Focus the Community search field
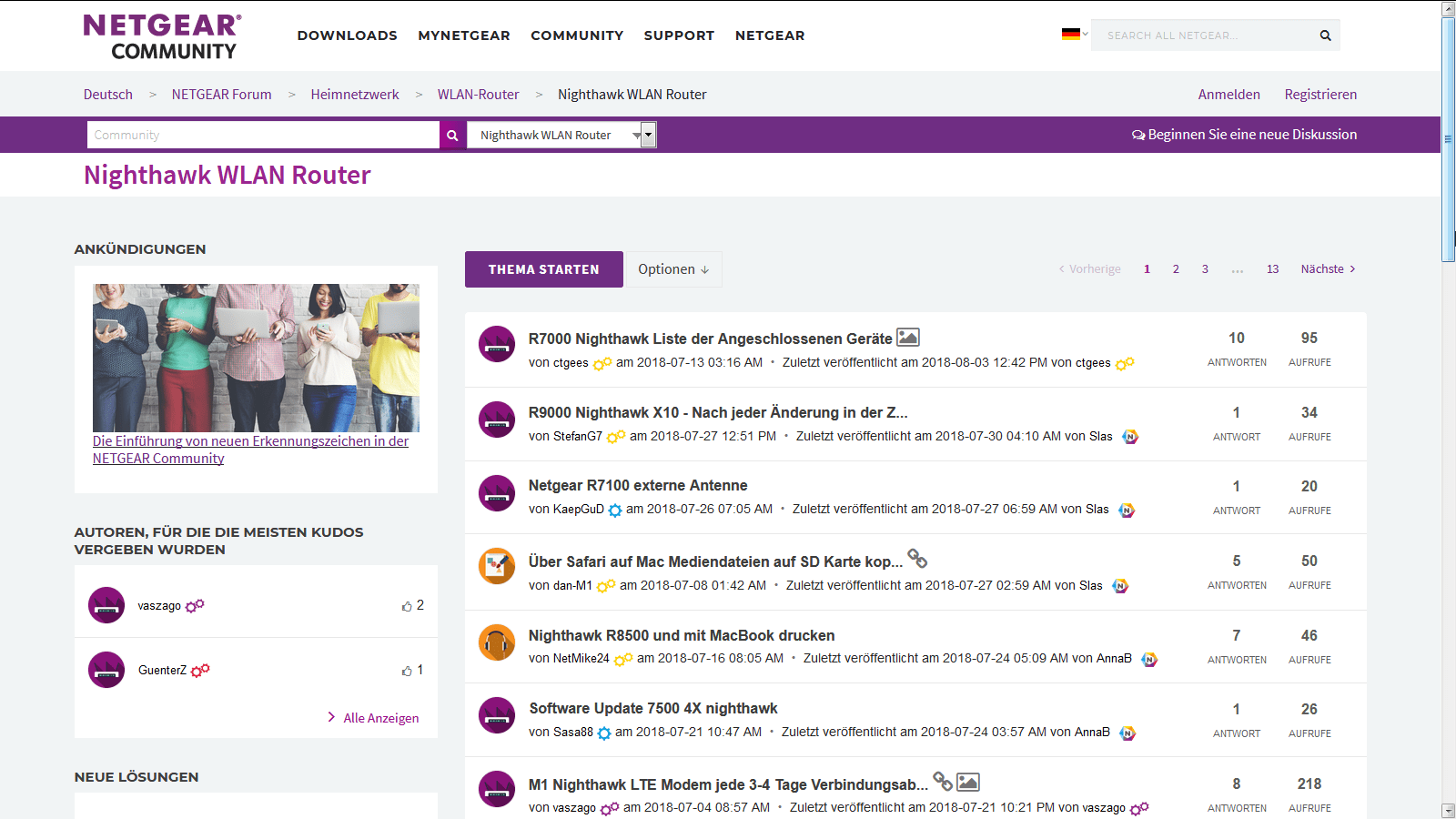 tap(263, 135)
